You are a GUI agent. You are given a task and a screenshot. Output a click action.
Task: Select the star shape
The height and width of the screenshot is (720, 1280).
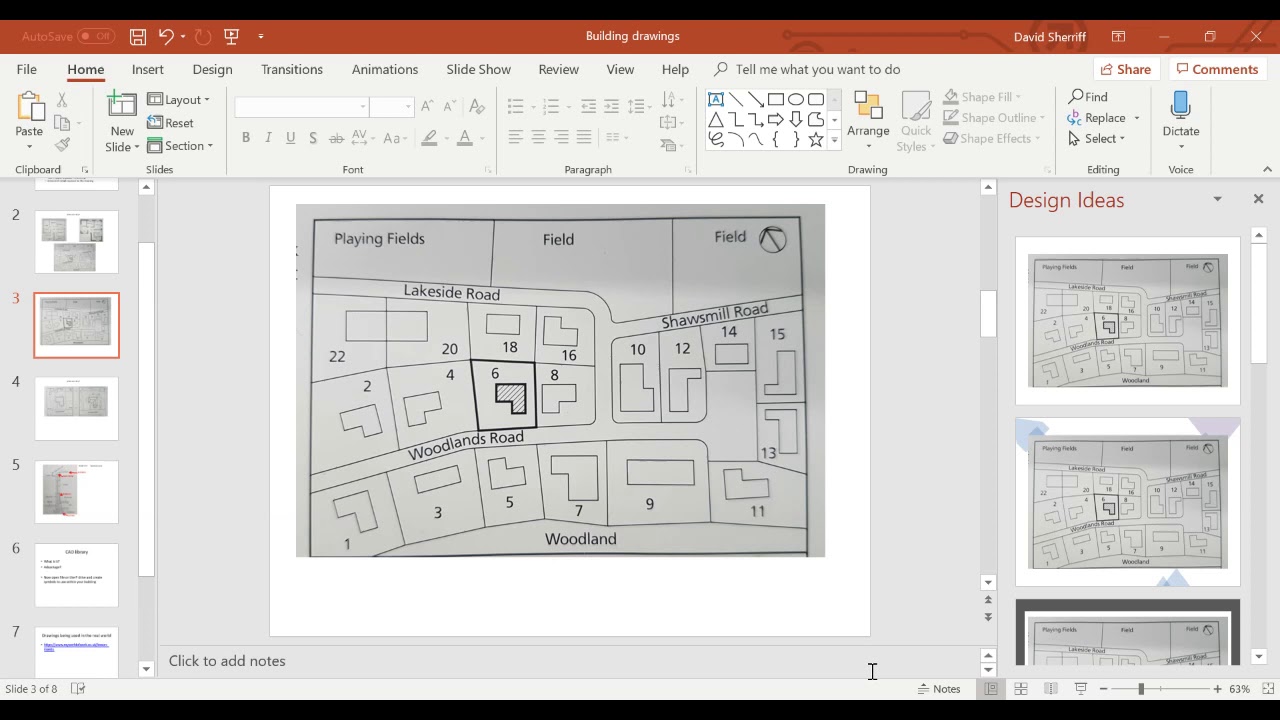coord(816,140)
